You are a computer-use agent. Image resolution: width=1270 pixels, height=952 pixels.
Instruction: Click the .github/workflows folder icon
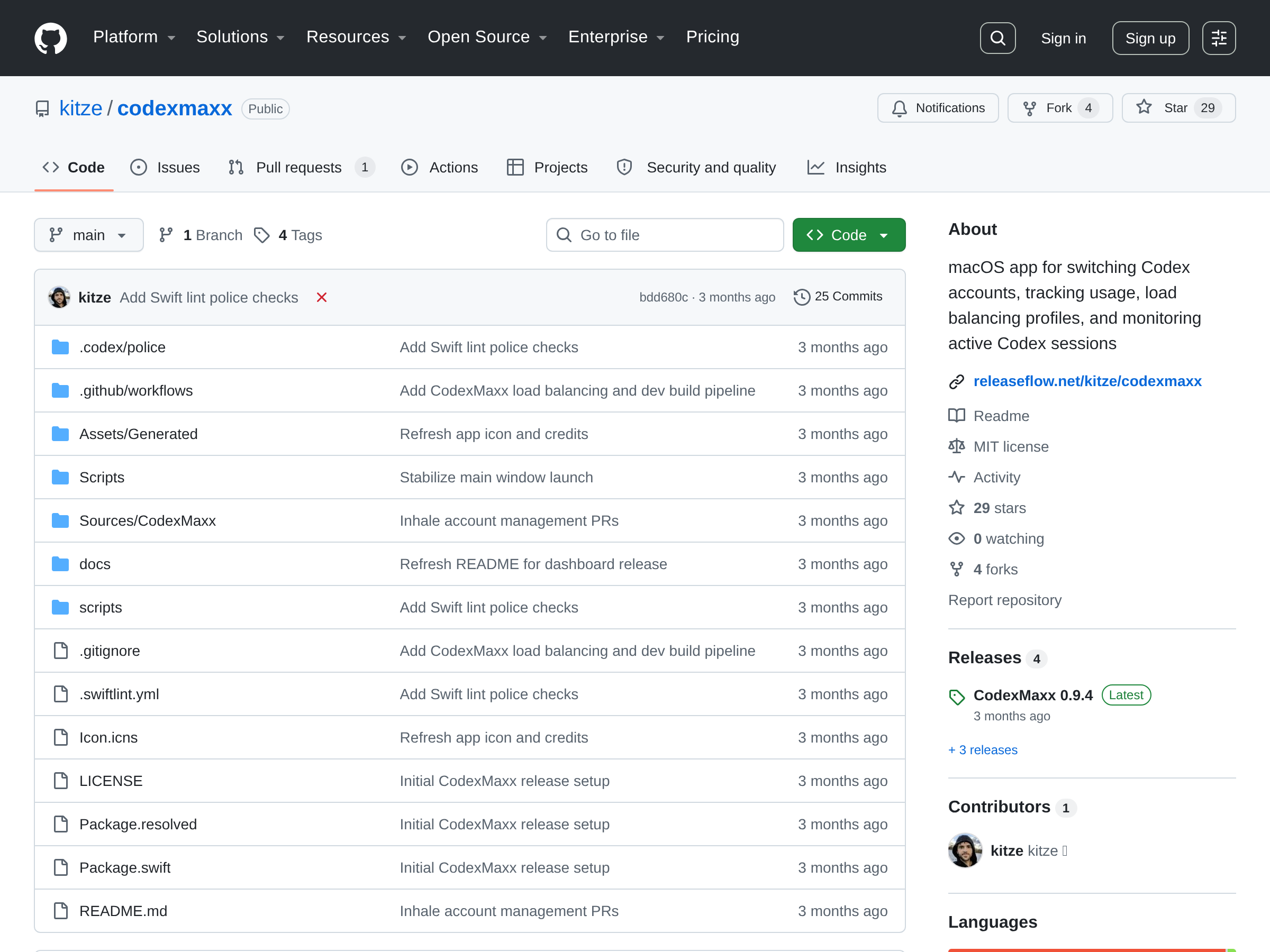pos(60,391)
